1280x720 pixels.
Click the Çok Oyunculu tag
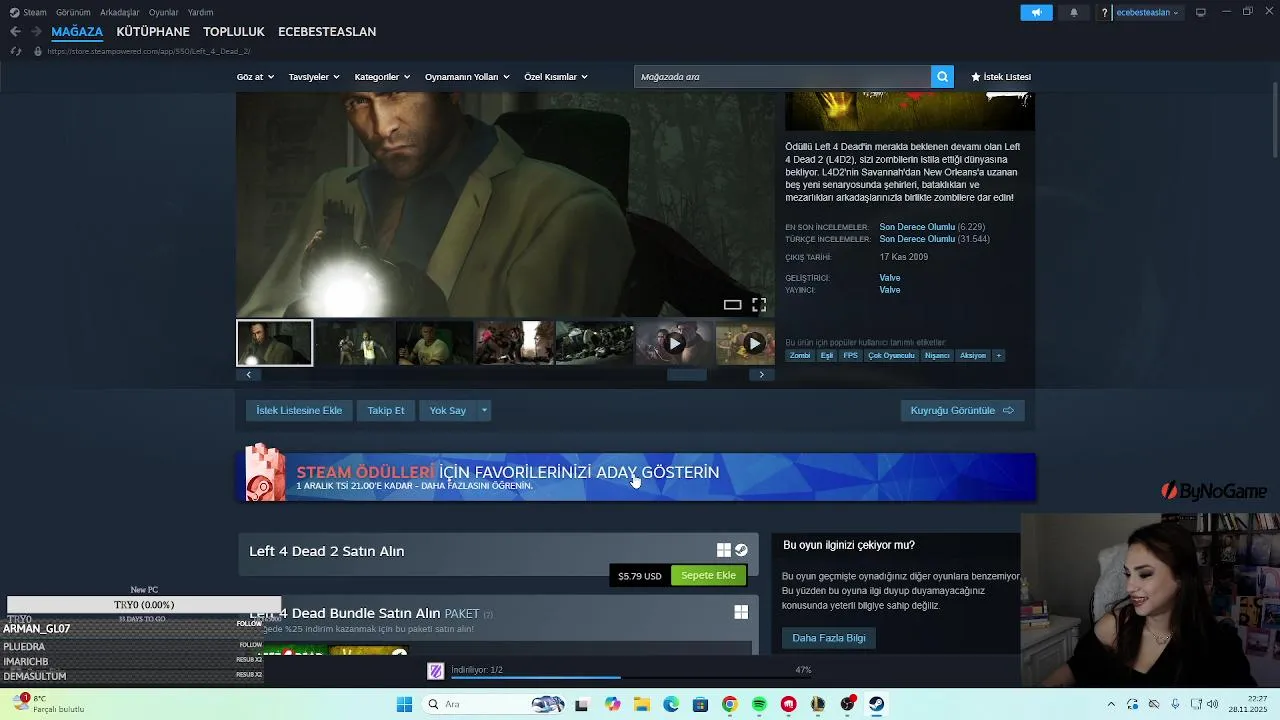tap(891, 355)
